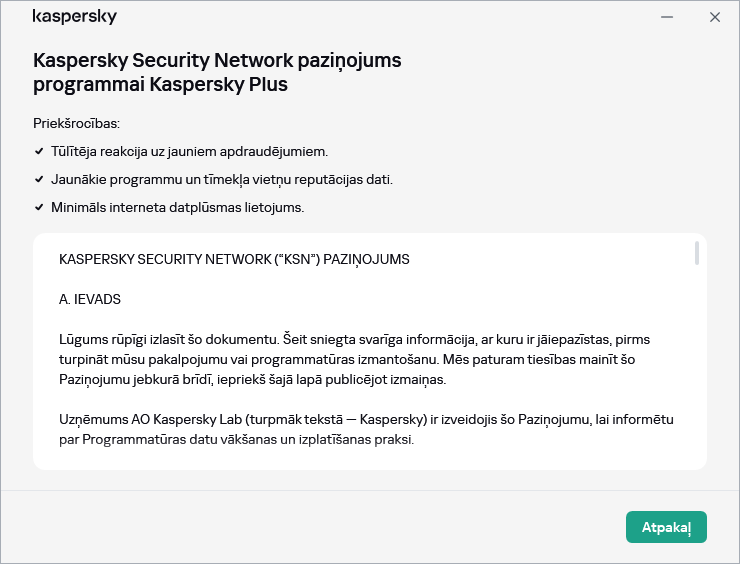This screenshot has height=564, width=740.
Task: Click "Tūlītēja reakcija uz jauniem apdraudējumiem" text
Action: click(x=189, y=152)
